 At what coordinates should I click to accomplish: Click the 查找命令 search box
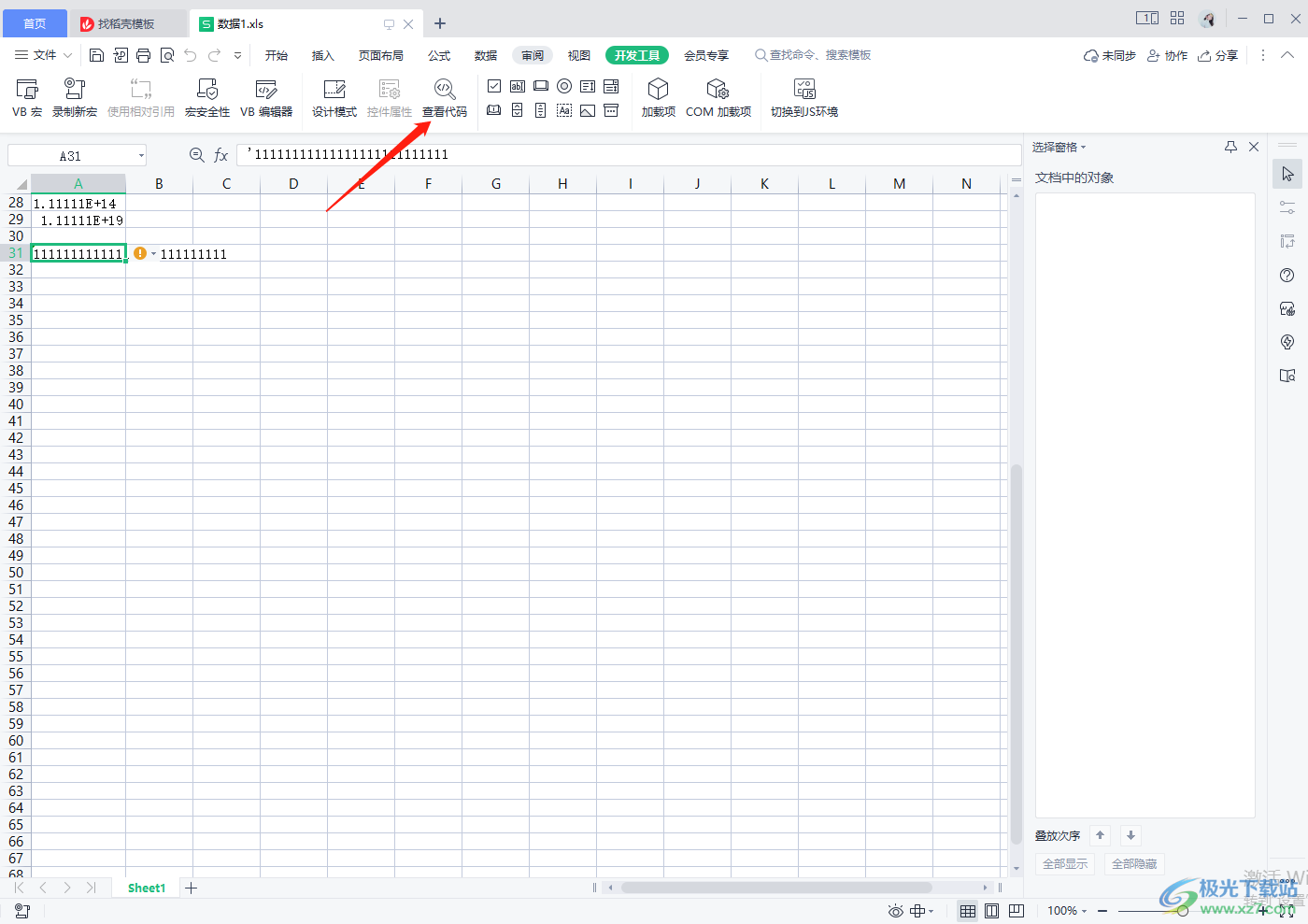click(x=813, y=56)
